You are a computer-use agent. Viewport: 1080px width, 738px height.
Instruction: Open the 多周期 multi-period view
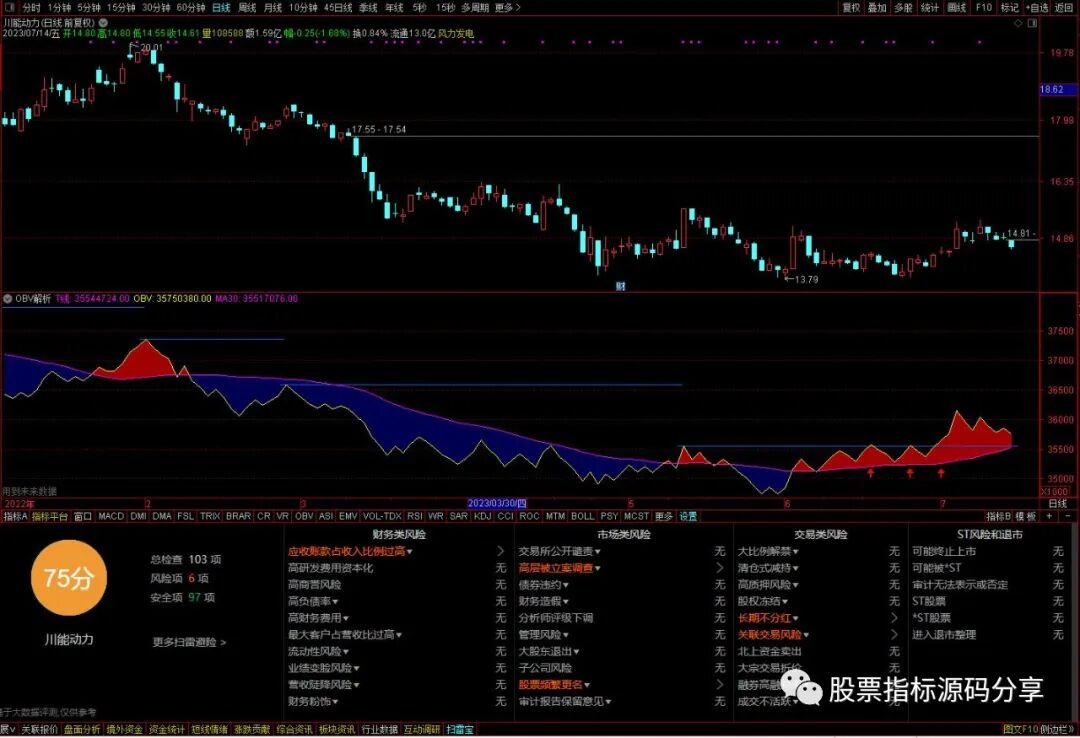point(475,8)
